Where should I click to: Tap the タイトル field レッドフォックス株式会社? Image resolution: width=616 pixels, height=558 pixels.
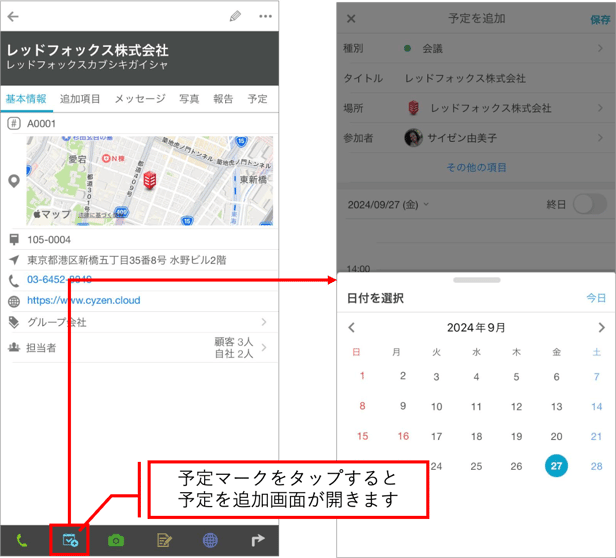click(465, 78)
